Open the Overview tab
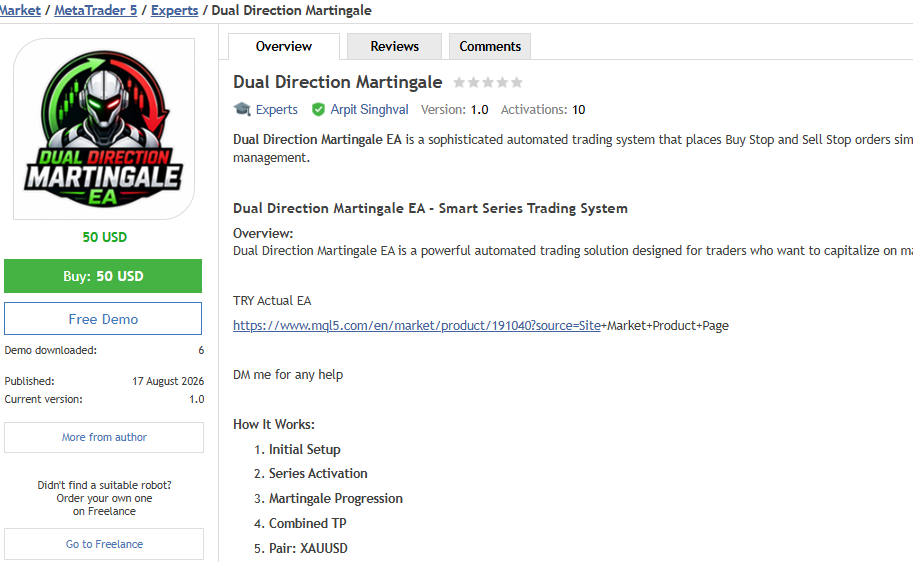 (284, 46)
